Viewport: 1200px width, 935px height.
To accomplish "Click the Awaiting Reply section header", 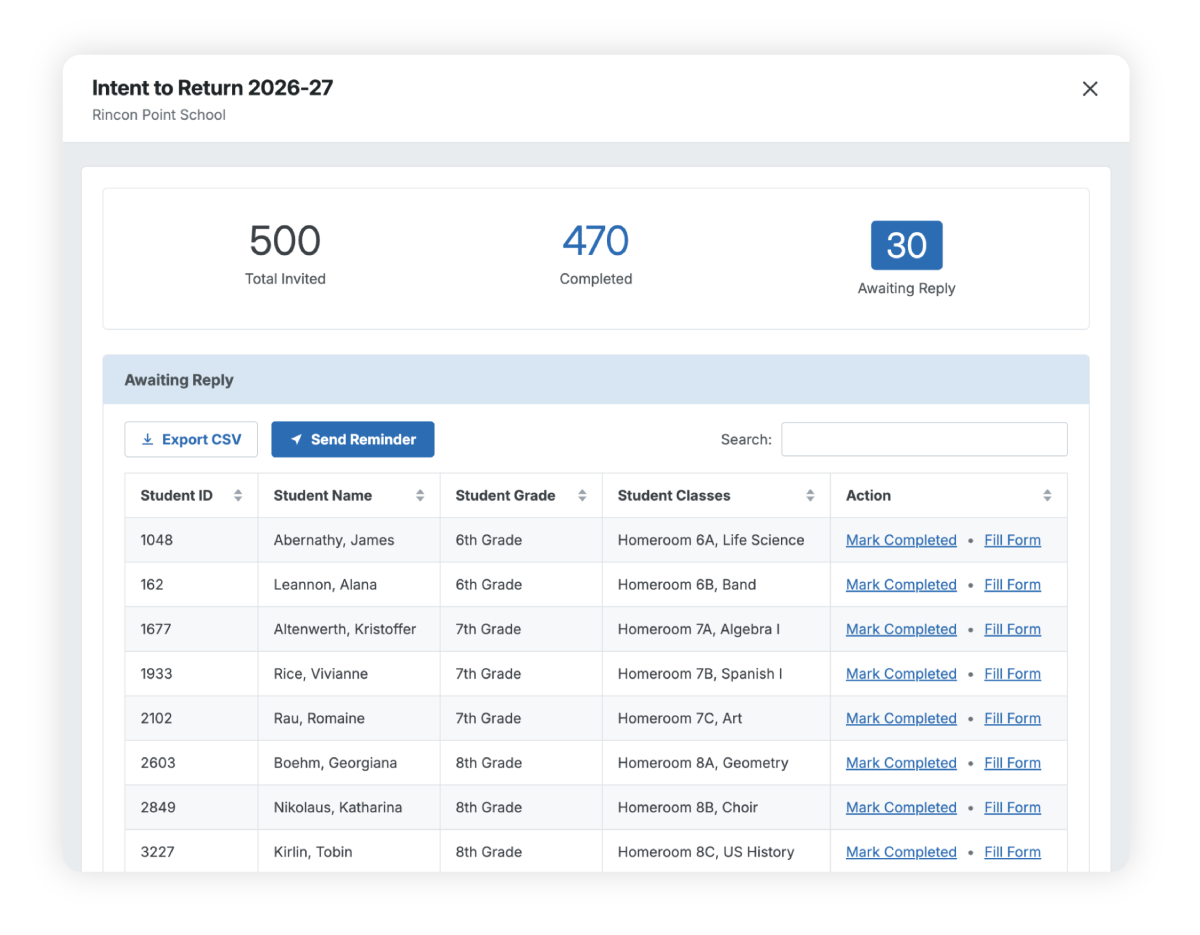I will [596, 380].
